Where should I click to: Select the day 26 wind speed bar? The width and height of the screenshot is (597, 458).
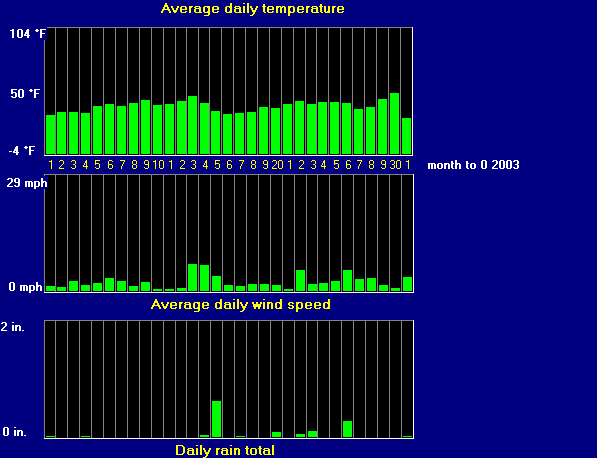click(347, 281)
